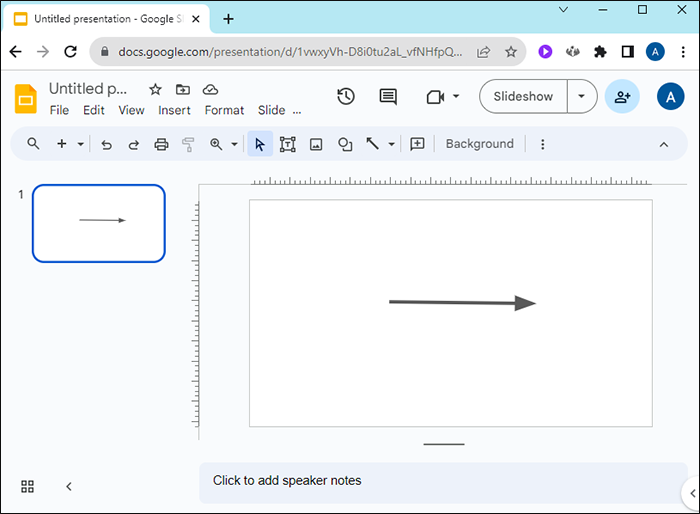Image resolution: width=700 pixels, height=514 pixels.
Task: Select slide 1 thumbnail
Action: click(x=99, y=223)
